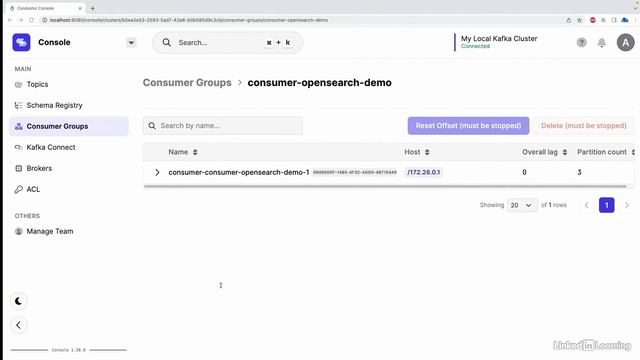Screen dimensions: 640x360
Task: Click the member ID text next to name
Action: coord(355,173)
